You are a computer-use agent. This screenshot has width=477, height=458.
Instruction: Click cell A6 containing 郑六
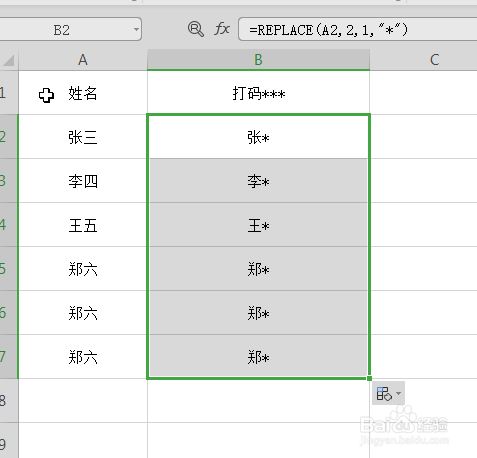click(83, 313)
